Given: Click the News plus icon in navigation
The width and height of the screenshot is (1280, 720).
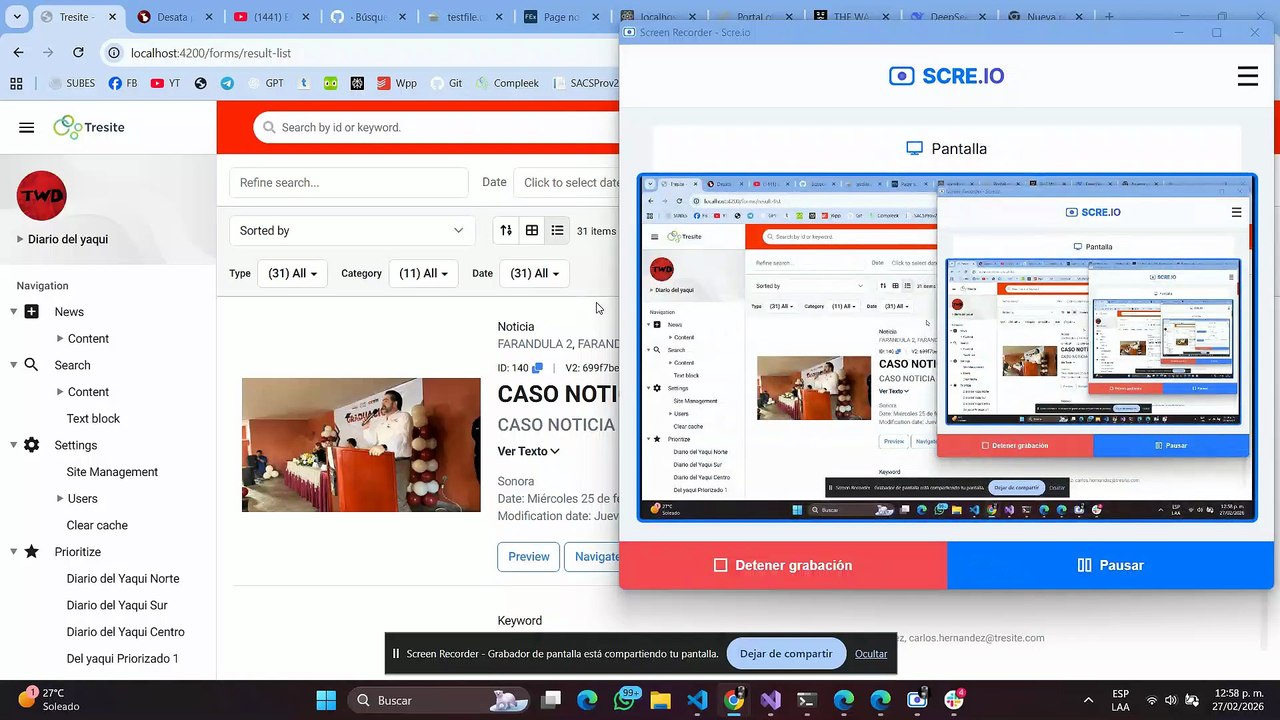Looking at the screenshot, I should coord(32,312).
